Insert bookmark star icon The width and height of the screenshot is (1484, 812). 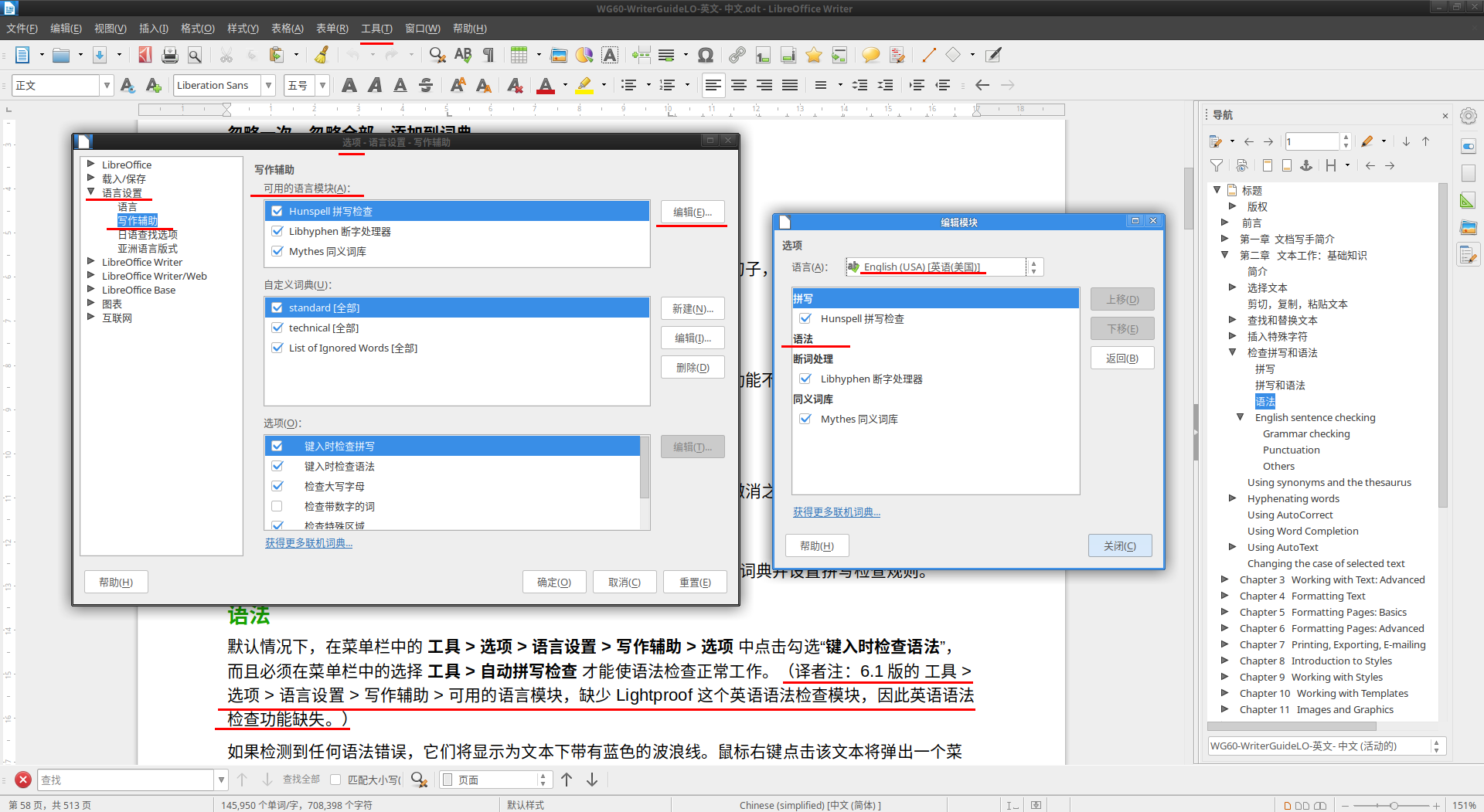coord(813,55)
